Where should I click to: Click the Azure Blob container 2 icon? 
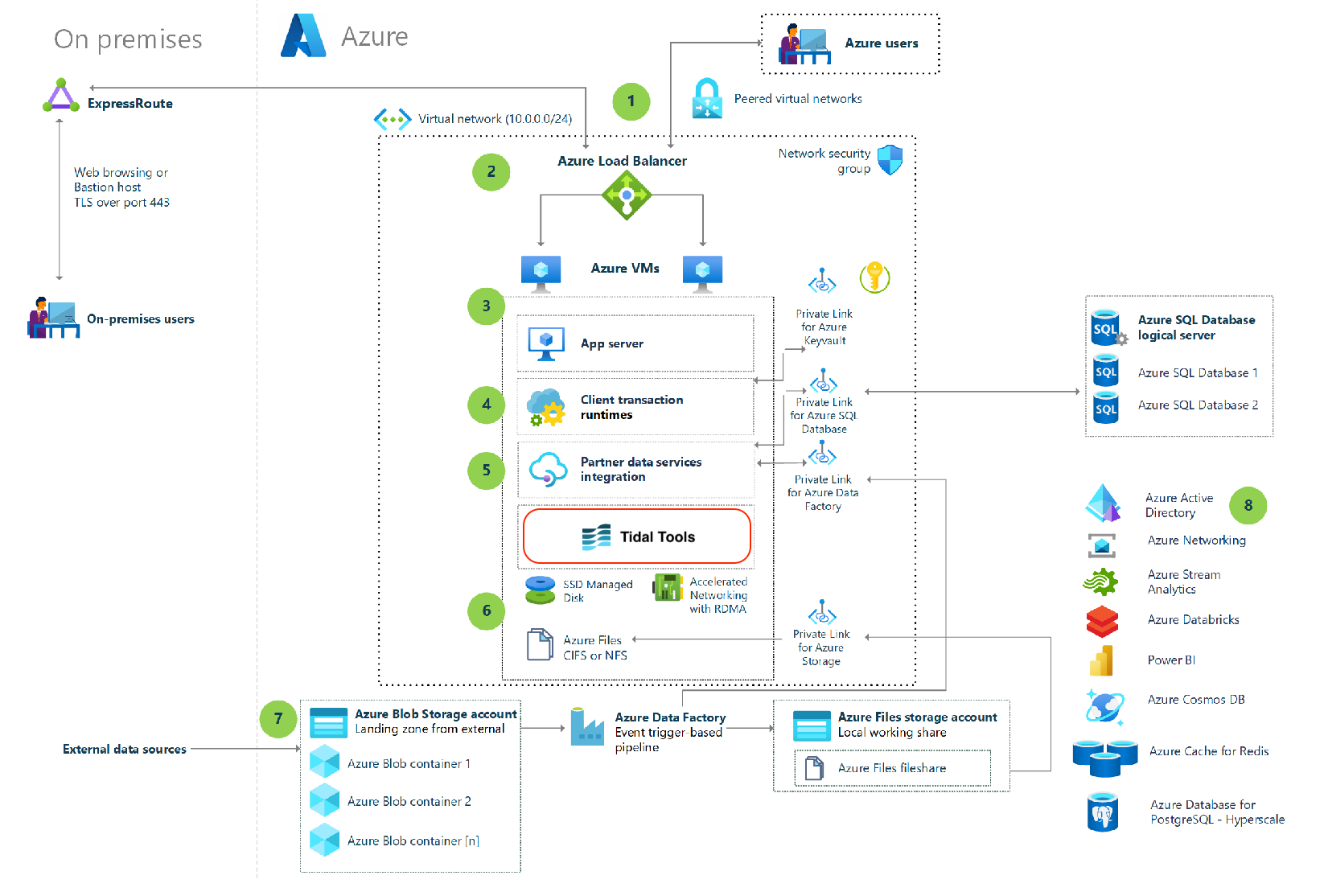click(325, 799)
